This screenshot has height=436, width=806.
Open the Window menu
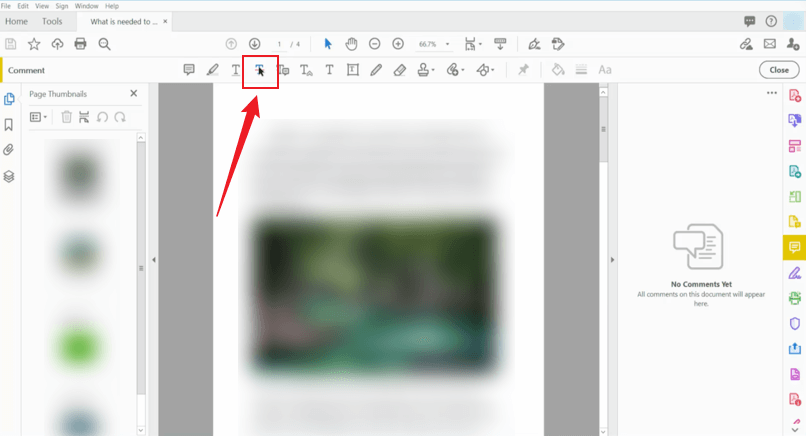point(86,6)
